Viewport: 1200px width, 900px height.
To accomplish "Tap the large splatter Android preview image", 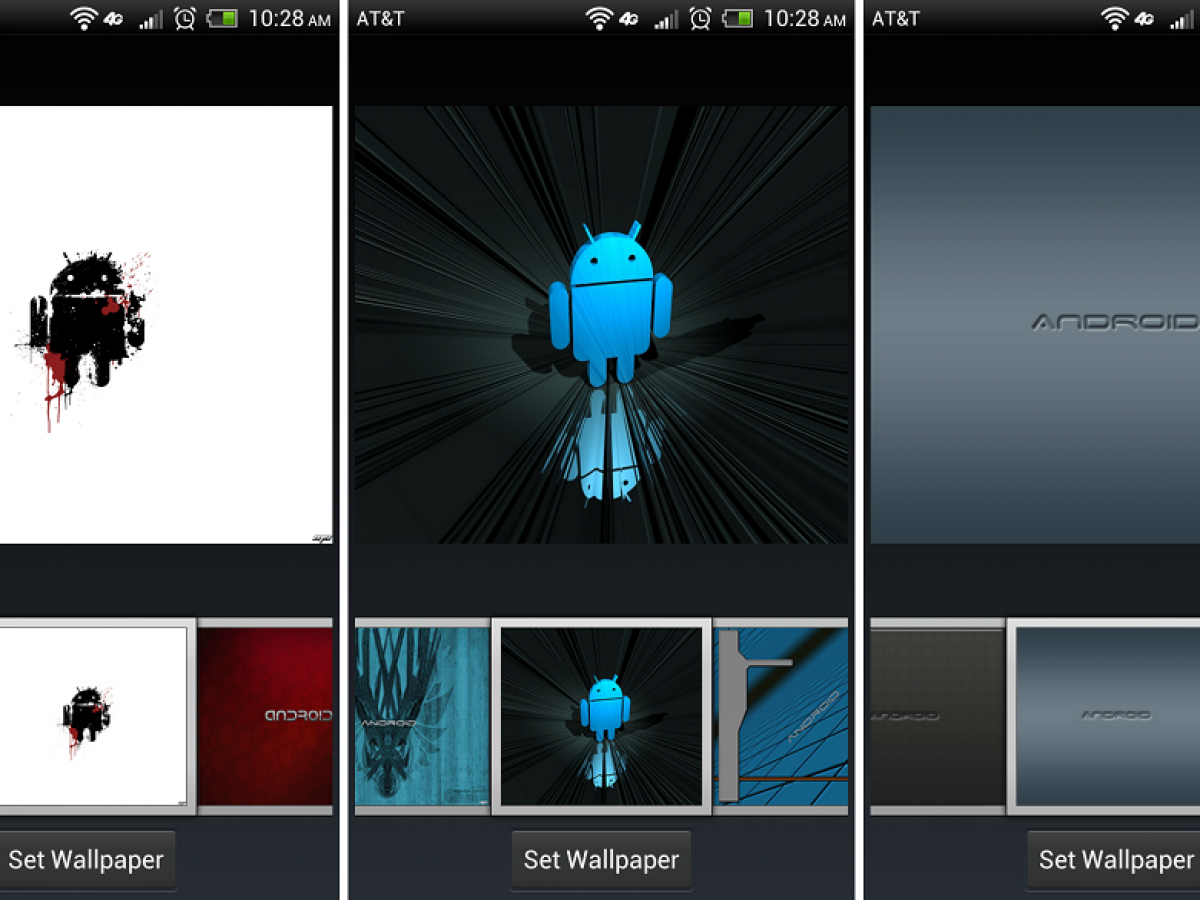I will [166, 325].
